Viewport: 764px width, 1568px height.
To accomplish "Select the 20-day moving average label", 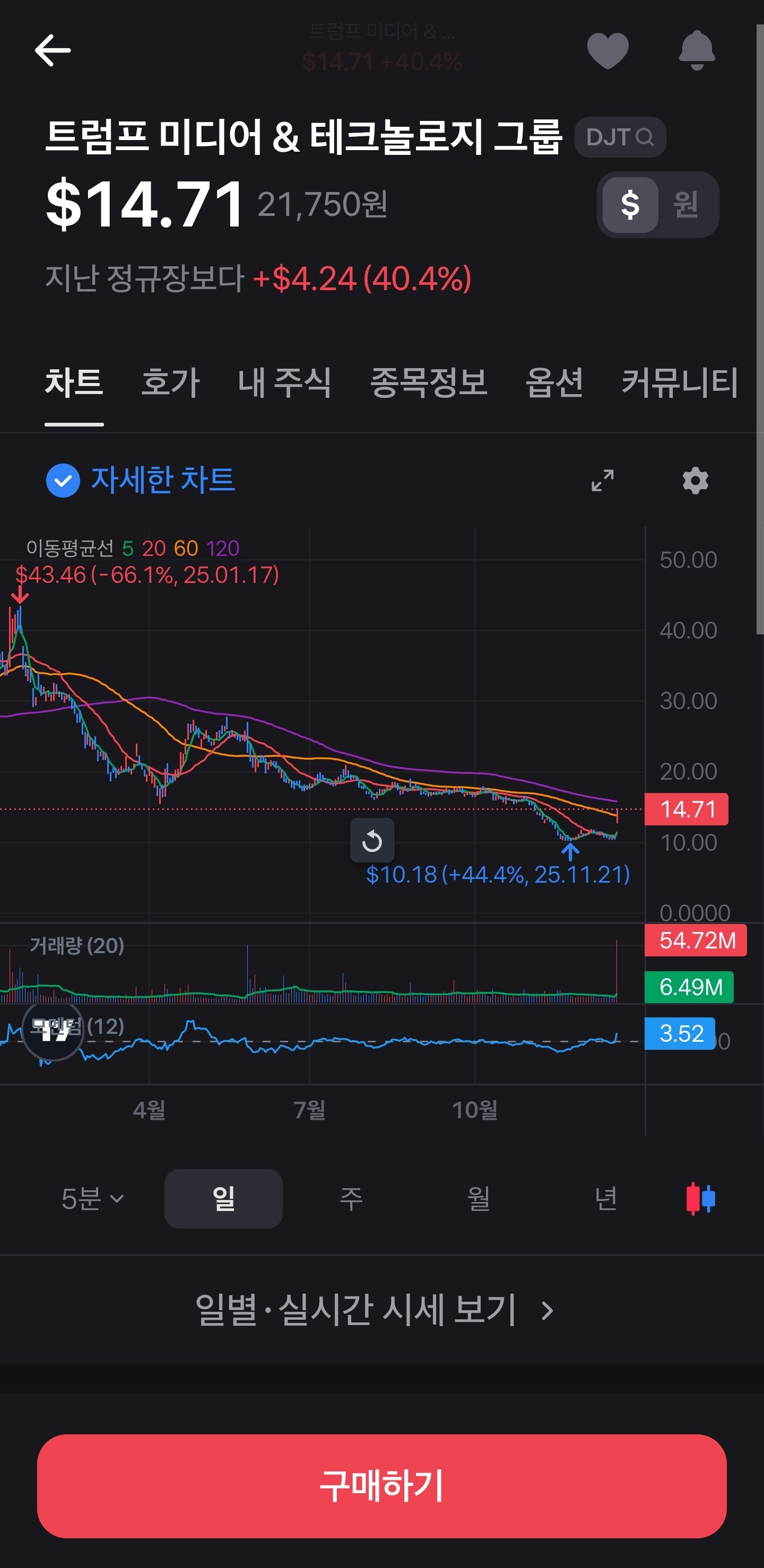I will [x=154, y=548].
